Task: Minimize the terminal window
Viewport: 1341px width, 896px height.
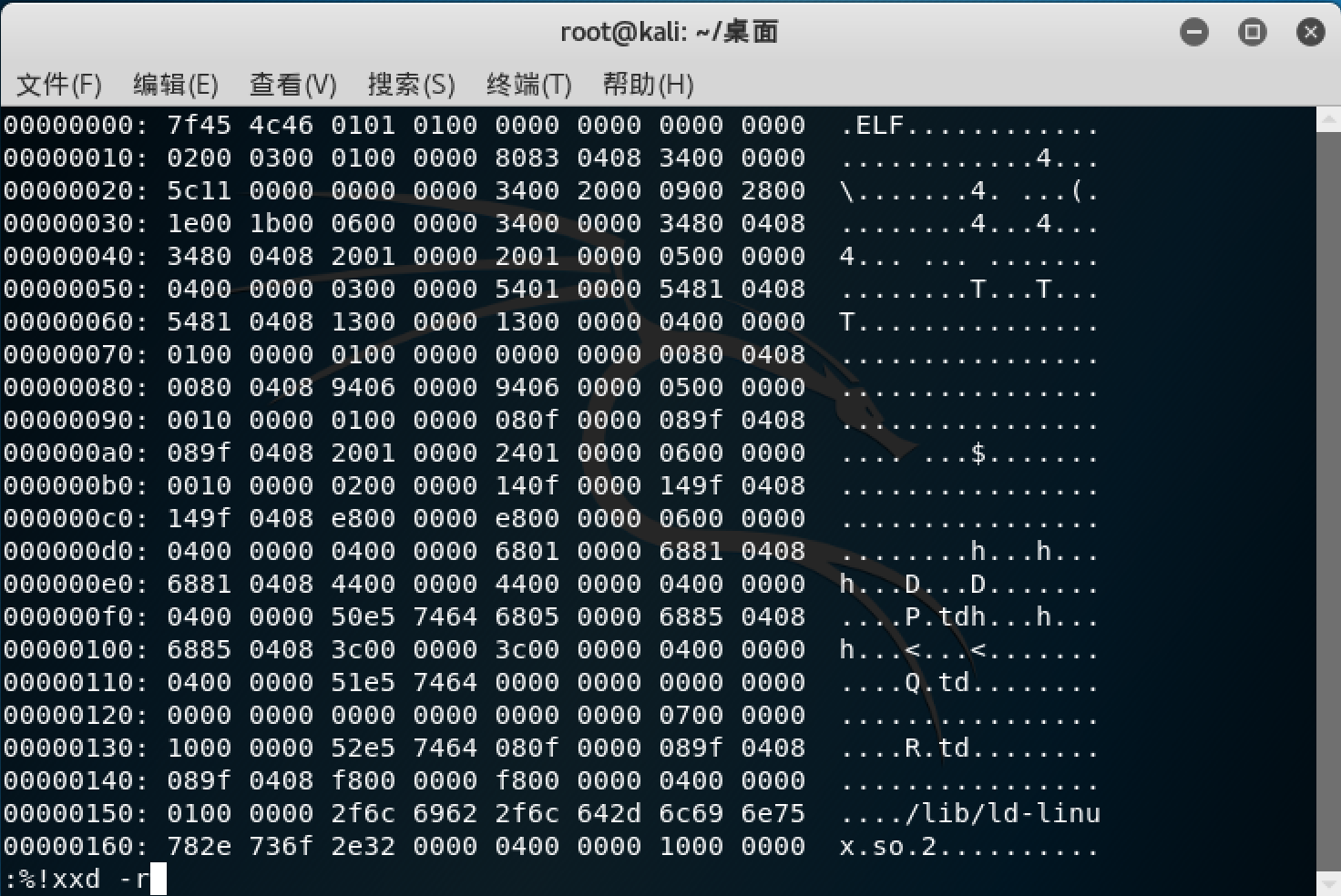Action: point(1194,33)
